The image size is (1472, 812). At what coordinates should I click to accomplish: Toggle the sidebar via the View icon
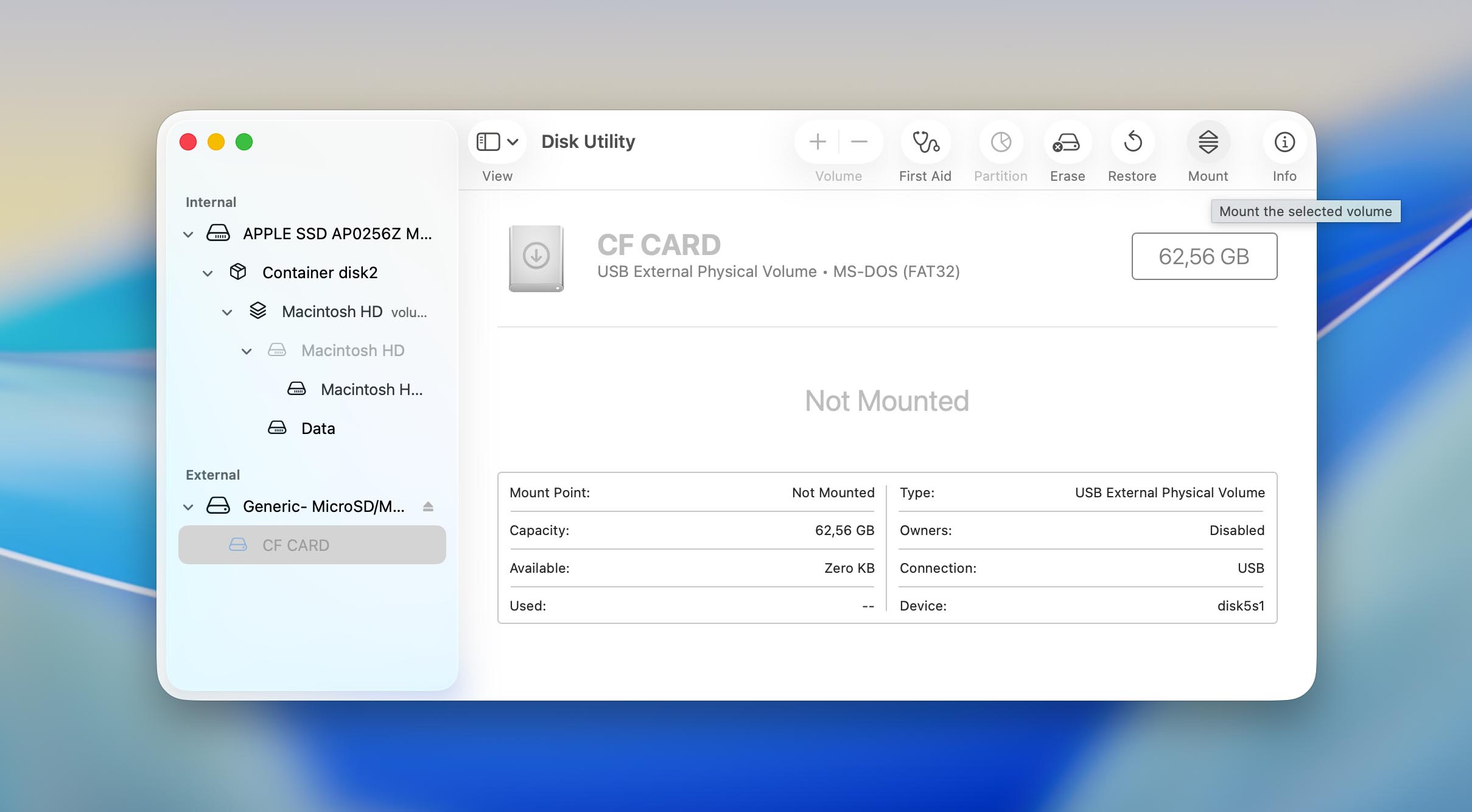pos(489,141)
